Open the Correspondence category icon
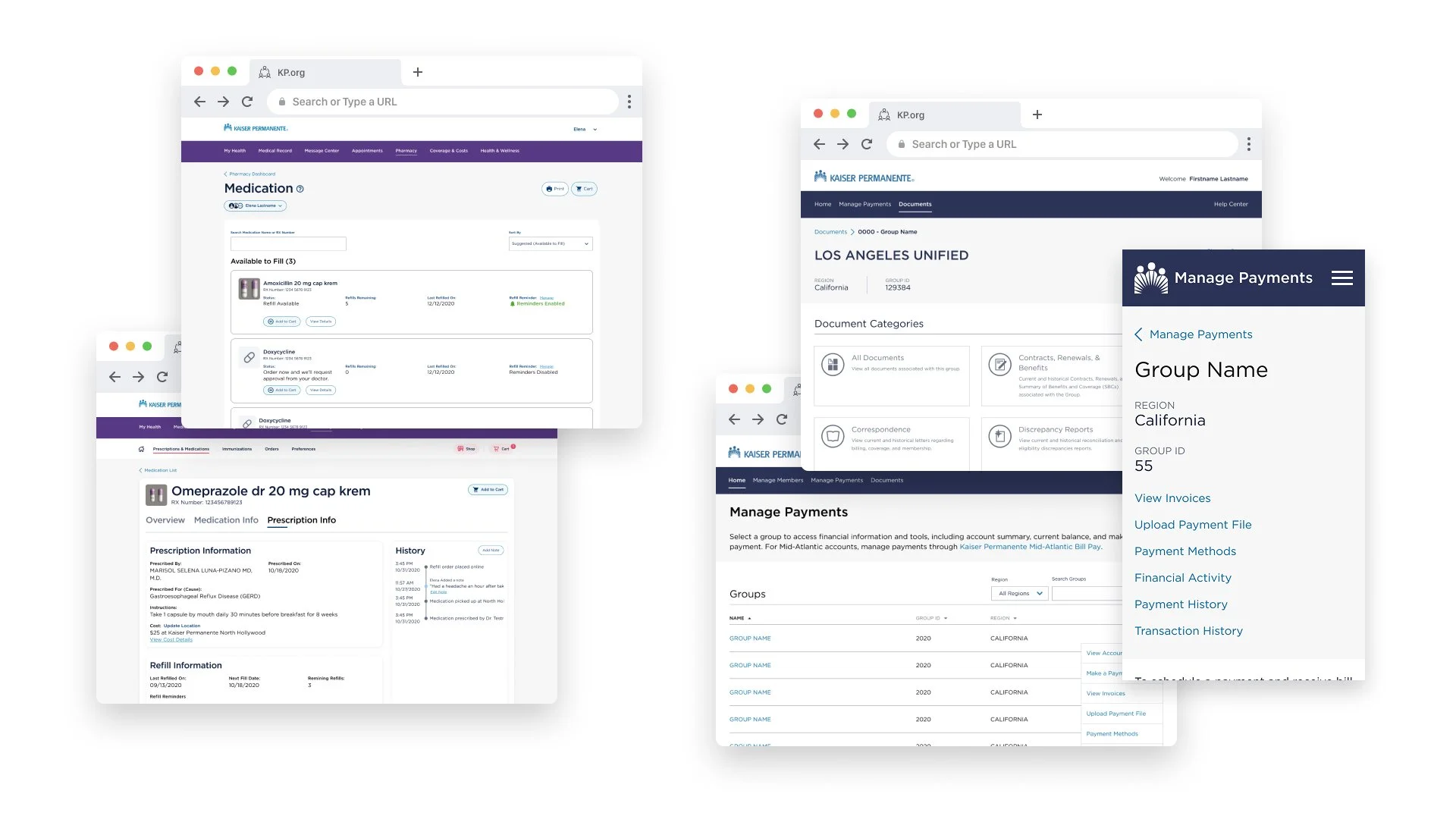Image resolution: width=1456 pixels, height=819 pixels. click(x=833, y=436)
